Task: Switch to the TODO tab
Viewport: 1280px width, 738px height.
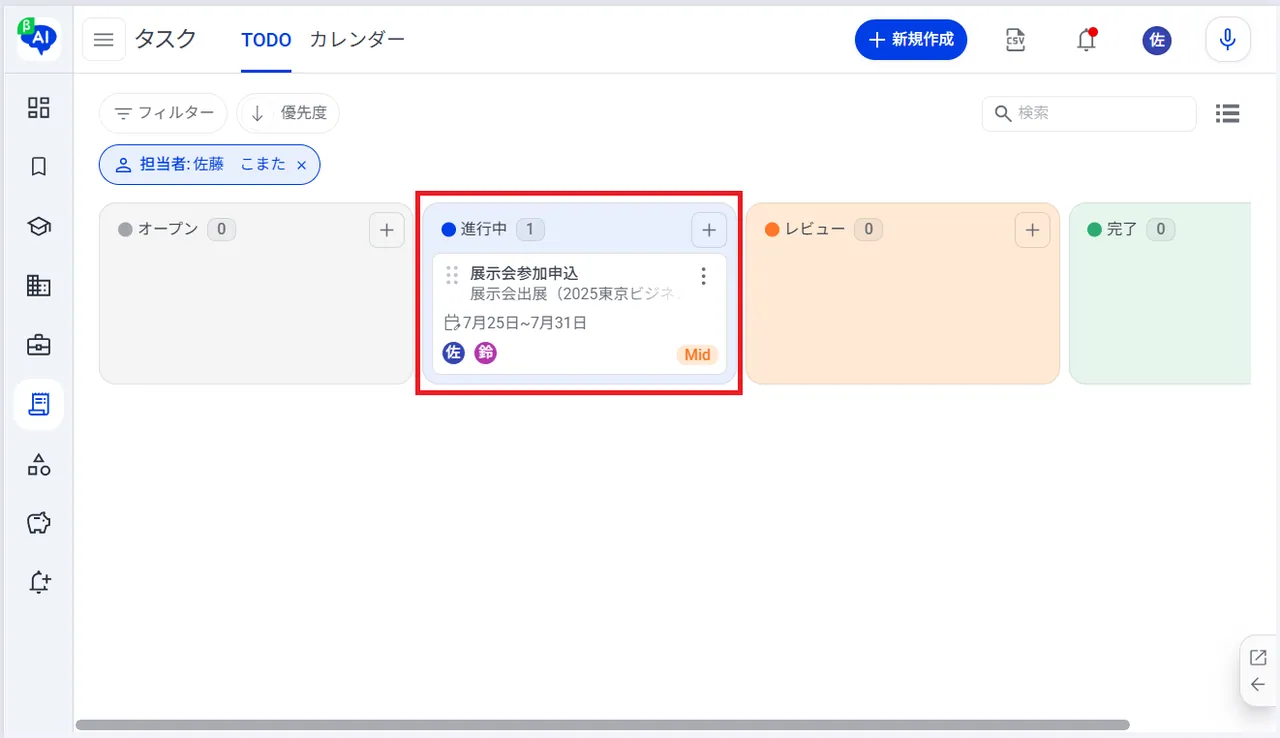Action: point(266,40)
